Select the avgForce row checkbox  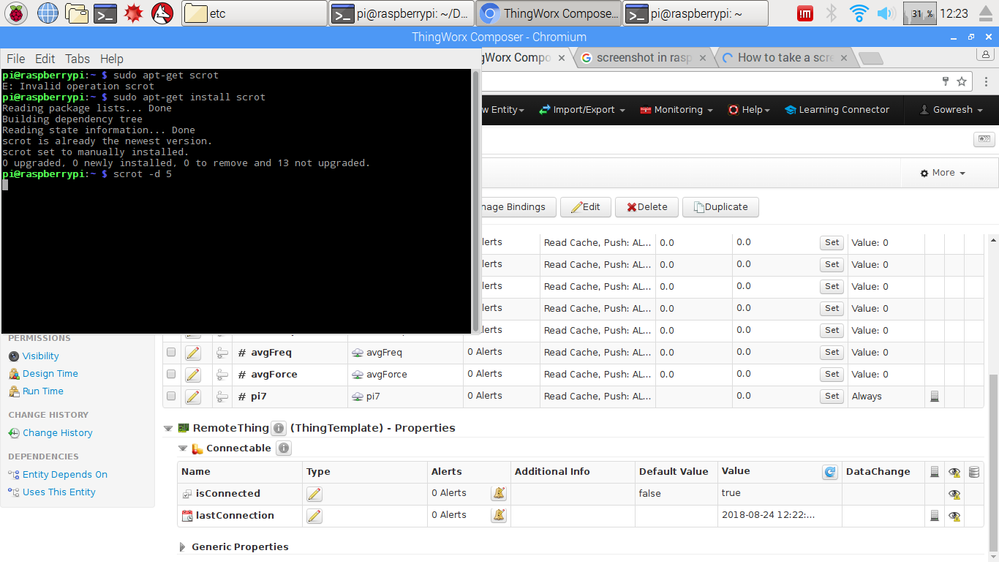click(171, 374)
